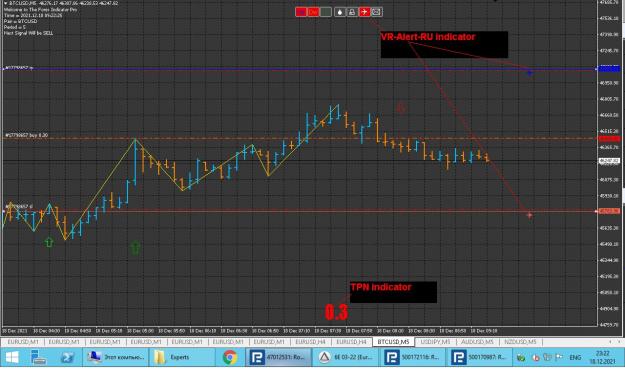The image size is (625, 391).
Task: Click the envelope mail icon button
Action: click(377, 12)
